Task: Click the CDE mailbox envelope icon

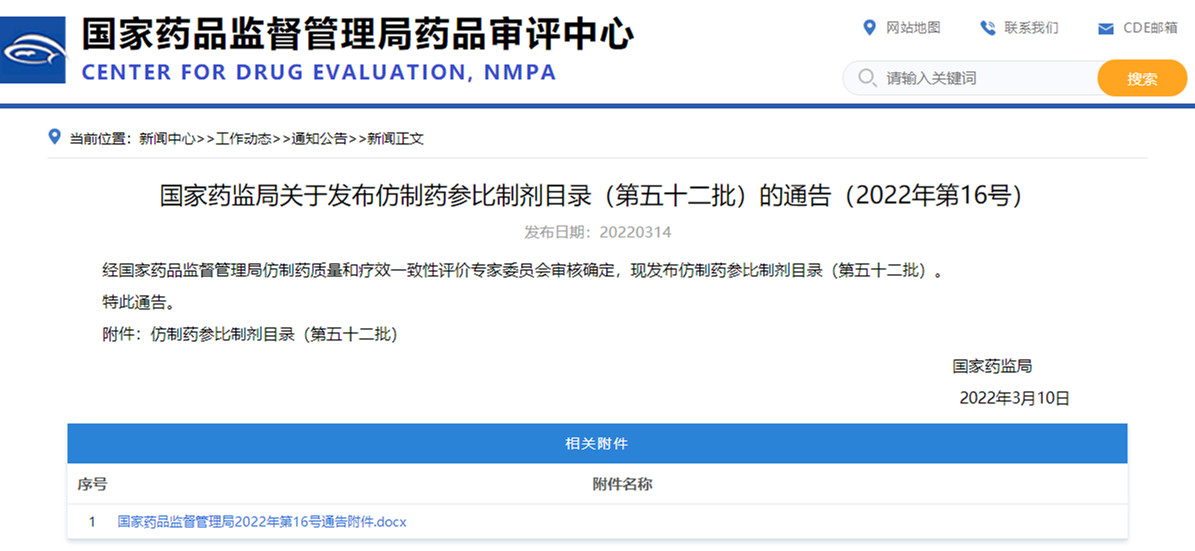Action: pos(1106,29)
